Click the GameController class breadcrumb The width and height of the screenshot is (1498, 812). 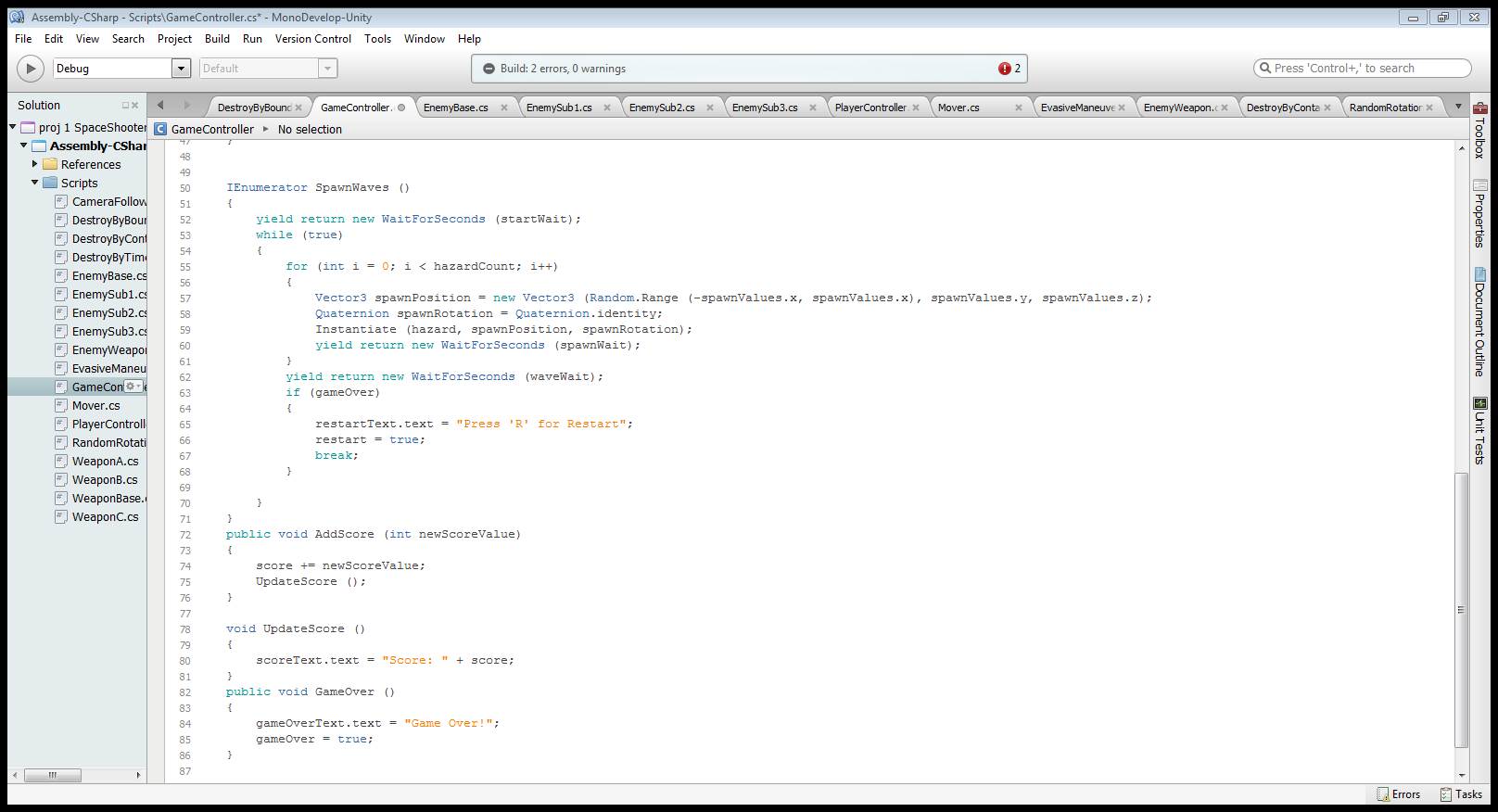tap(212, 130)
